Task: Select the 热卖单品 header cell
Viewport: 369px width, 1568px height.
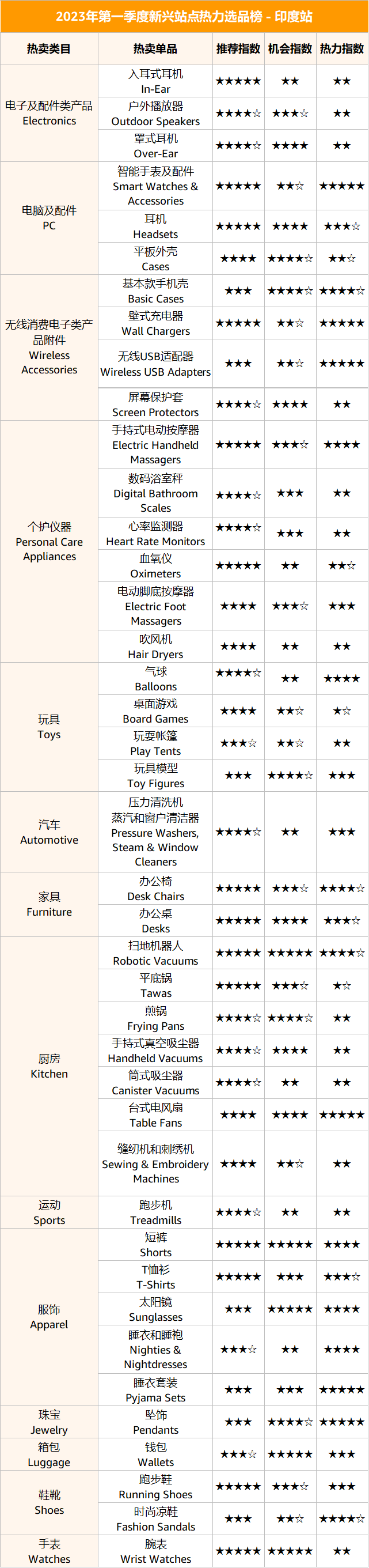Action: [x=155, y=49]
